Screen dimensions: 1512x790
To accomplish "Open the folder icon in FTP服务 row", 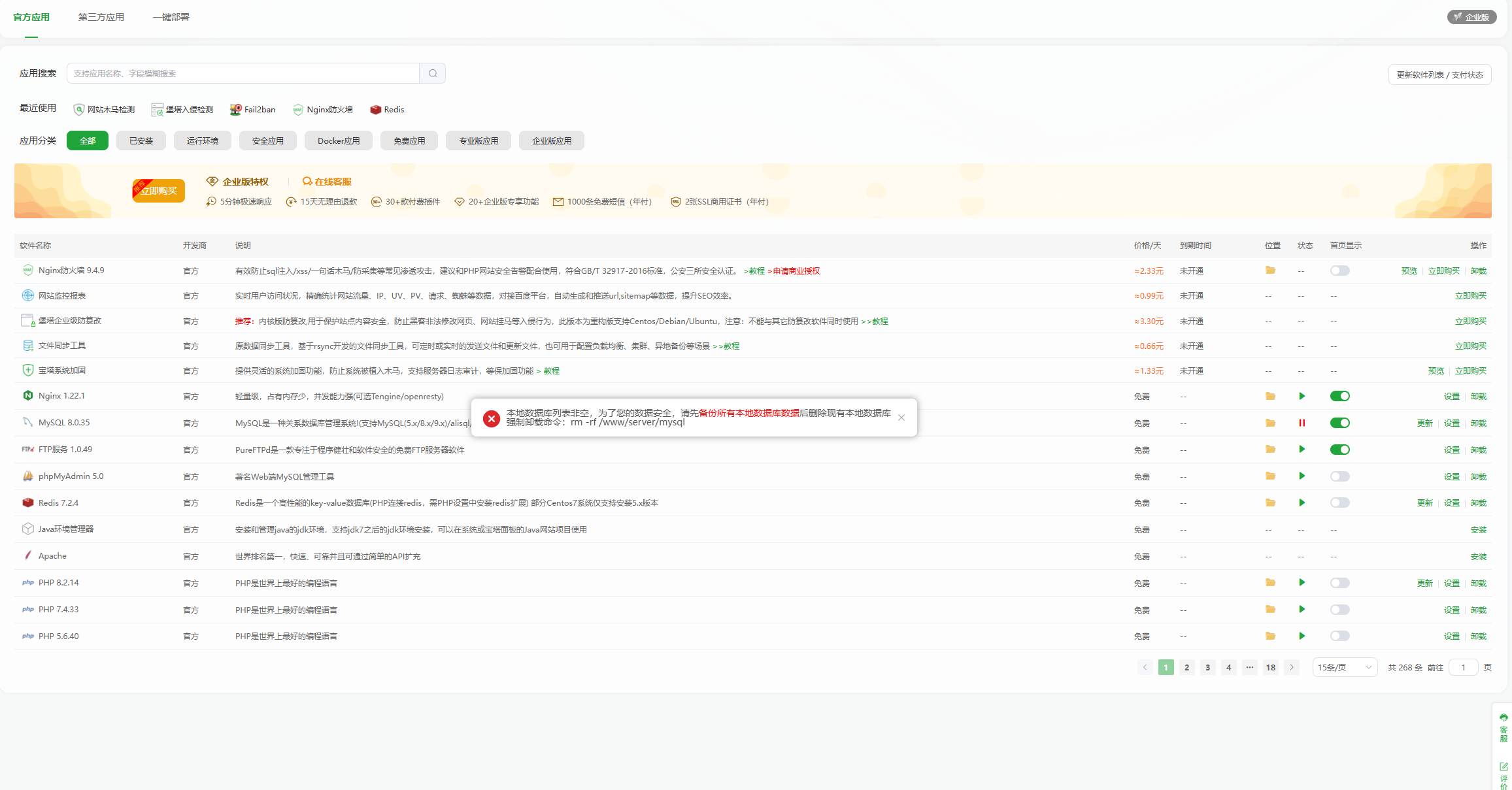I will 1270,450.
